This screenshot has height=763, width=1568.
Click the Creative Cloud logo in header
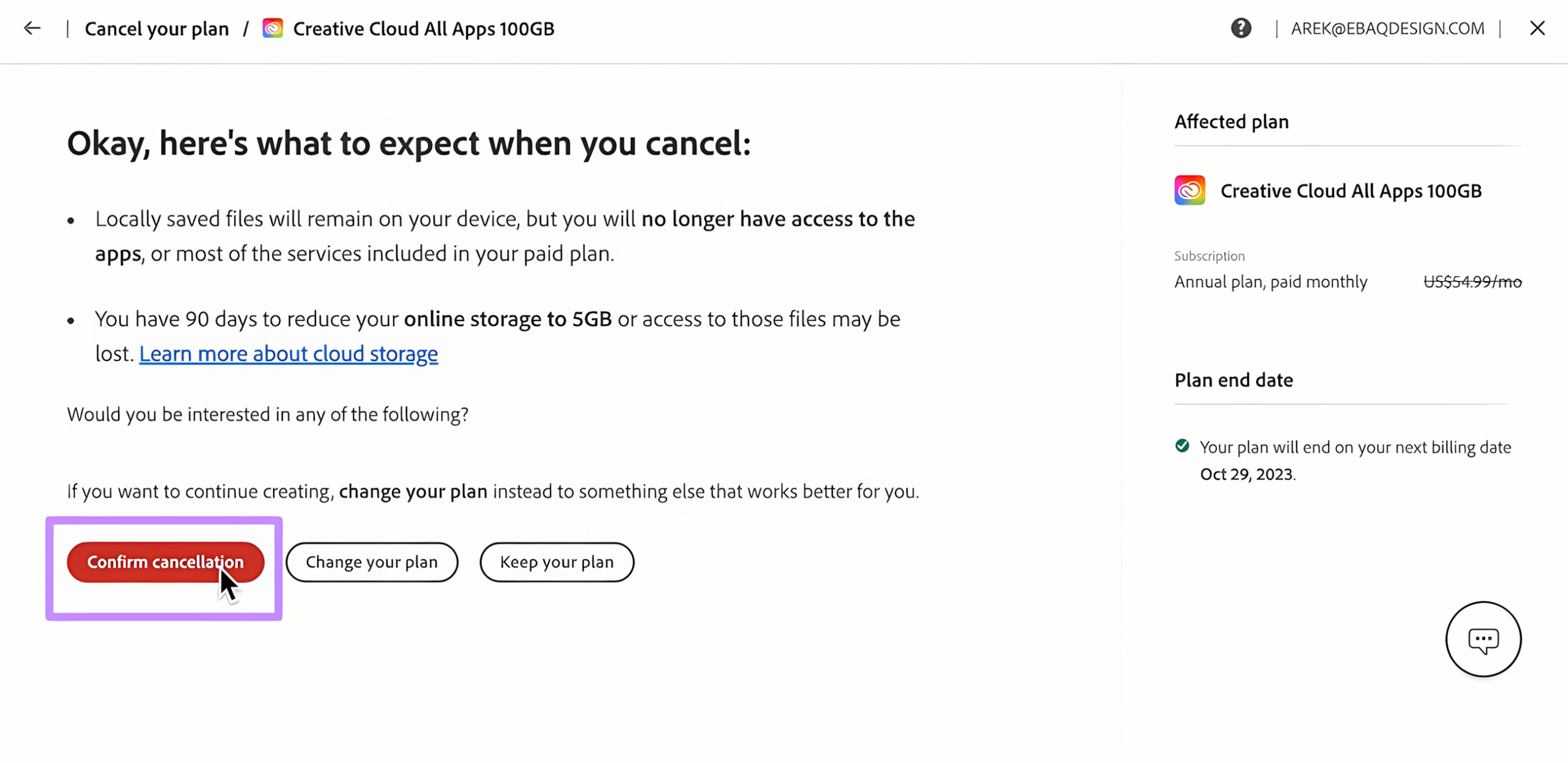coord(273,28)
